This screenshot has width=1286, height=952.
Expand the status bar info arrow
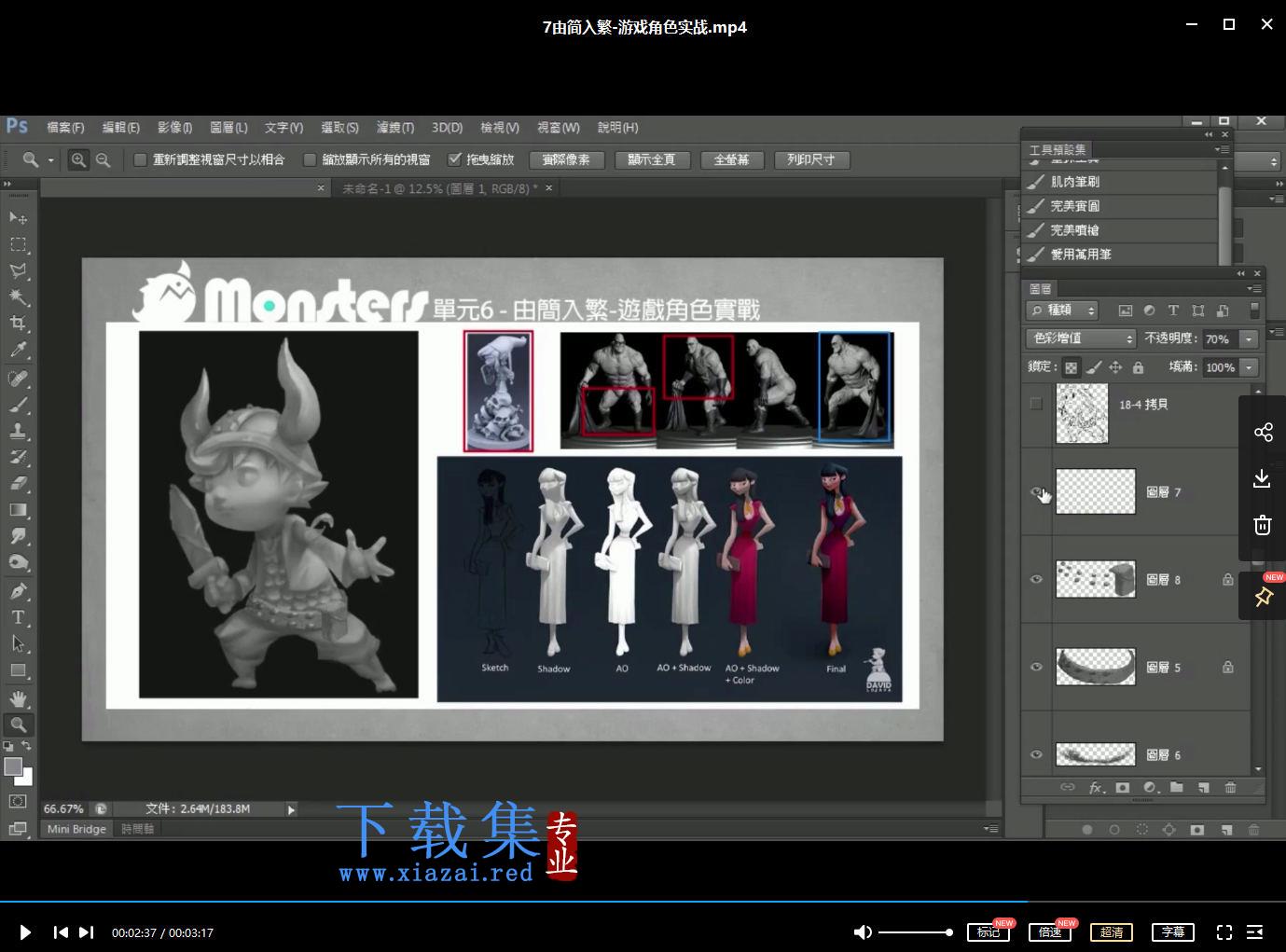pos(291,809)
